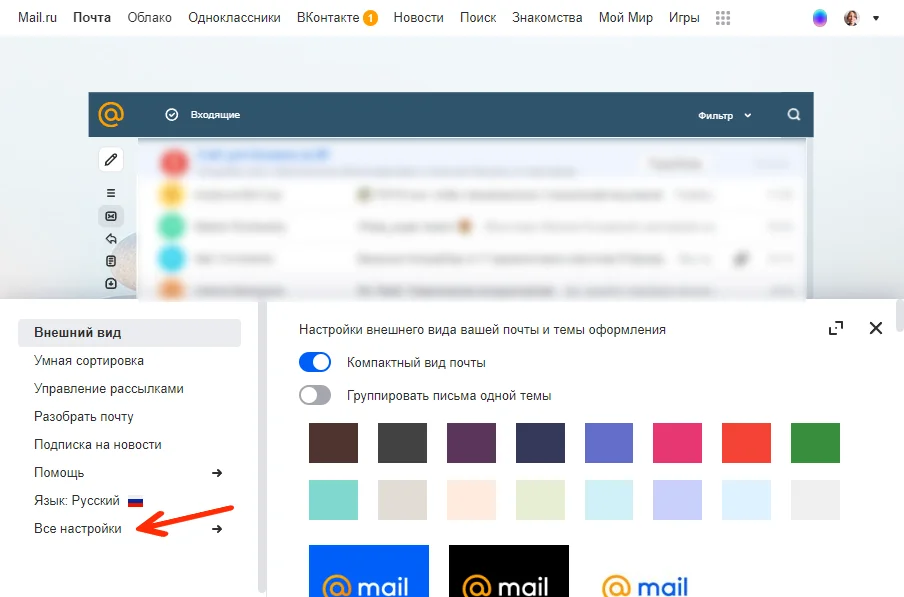
Task: Click the purple assistant orb icon
Action: (819, 18)
